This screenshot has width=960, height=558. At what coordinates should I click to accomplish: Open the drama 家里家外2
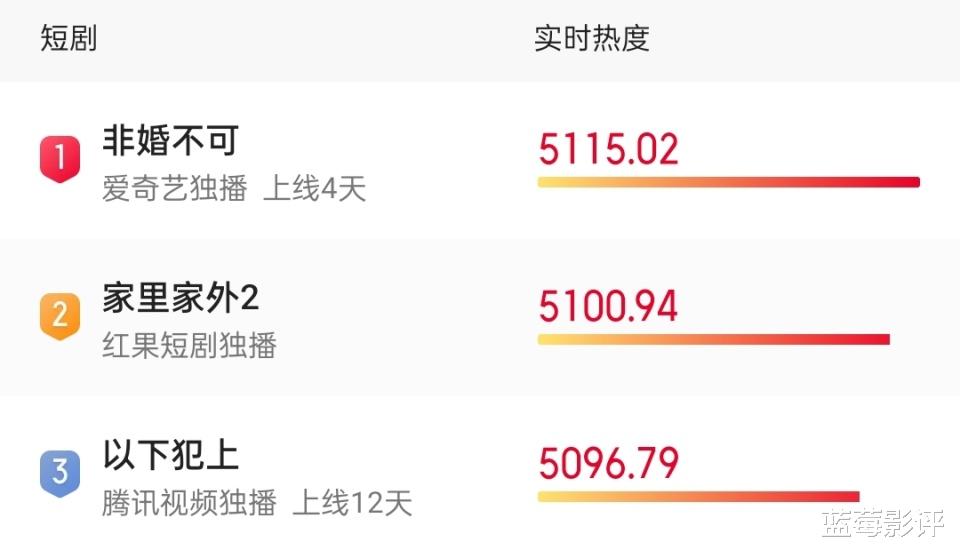181,298
